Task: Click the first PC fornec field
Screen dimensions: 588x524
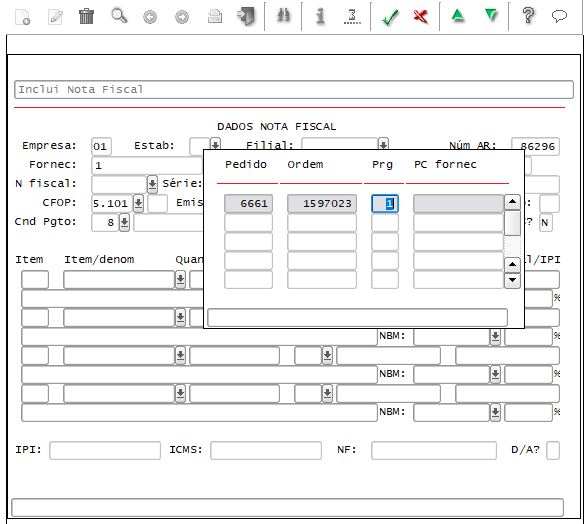Action: 458,203
